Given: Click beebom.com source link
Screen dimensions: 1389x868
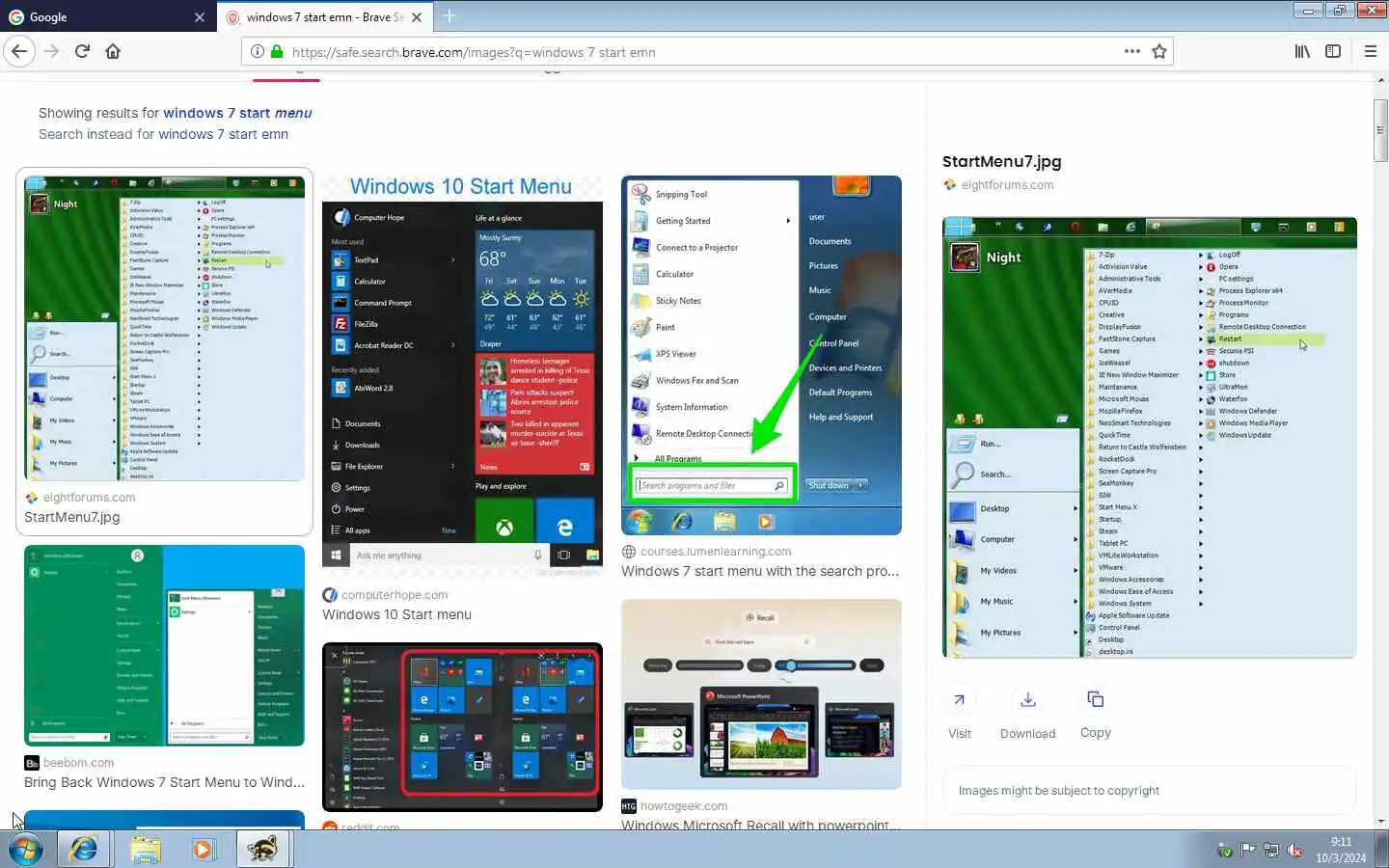Looking at the screenshot, I should point(78,763).
